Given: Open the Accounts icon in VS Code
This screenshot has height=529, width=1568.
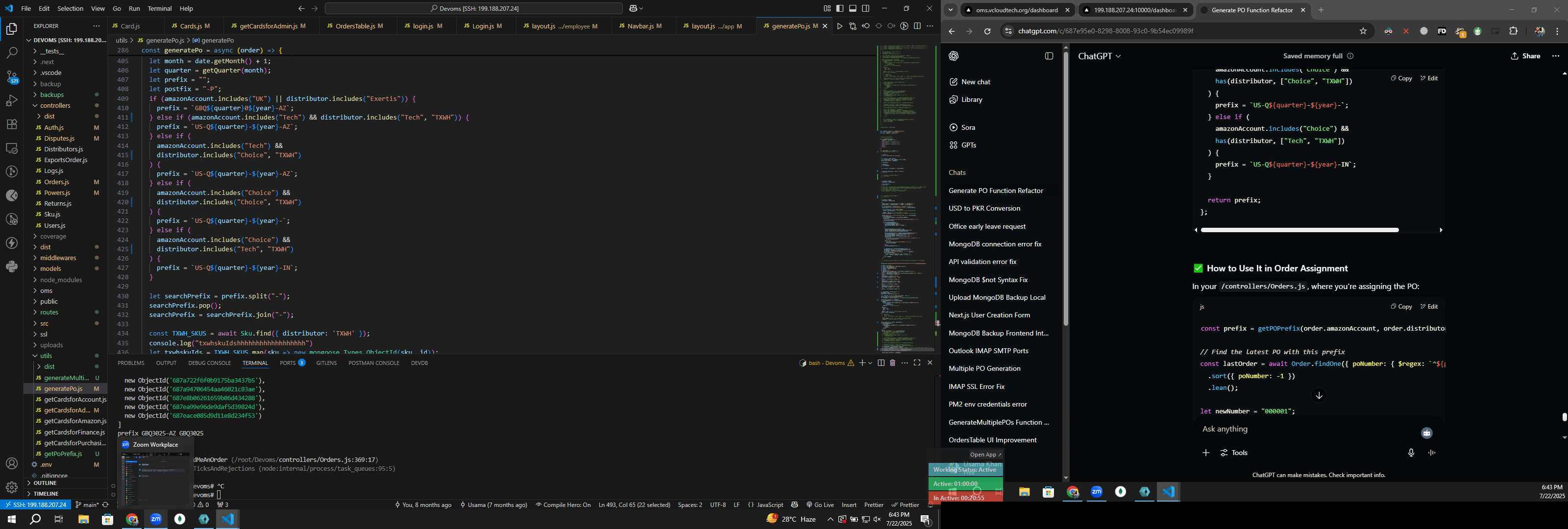Looking at the screenshot, I should (12, 464).
